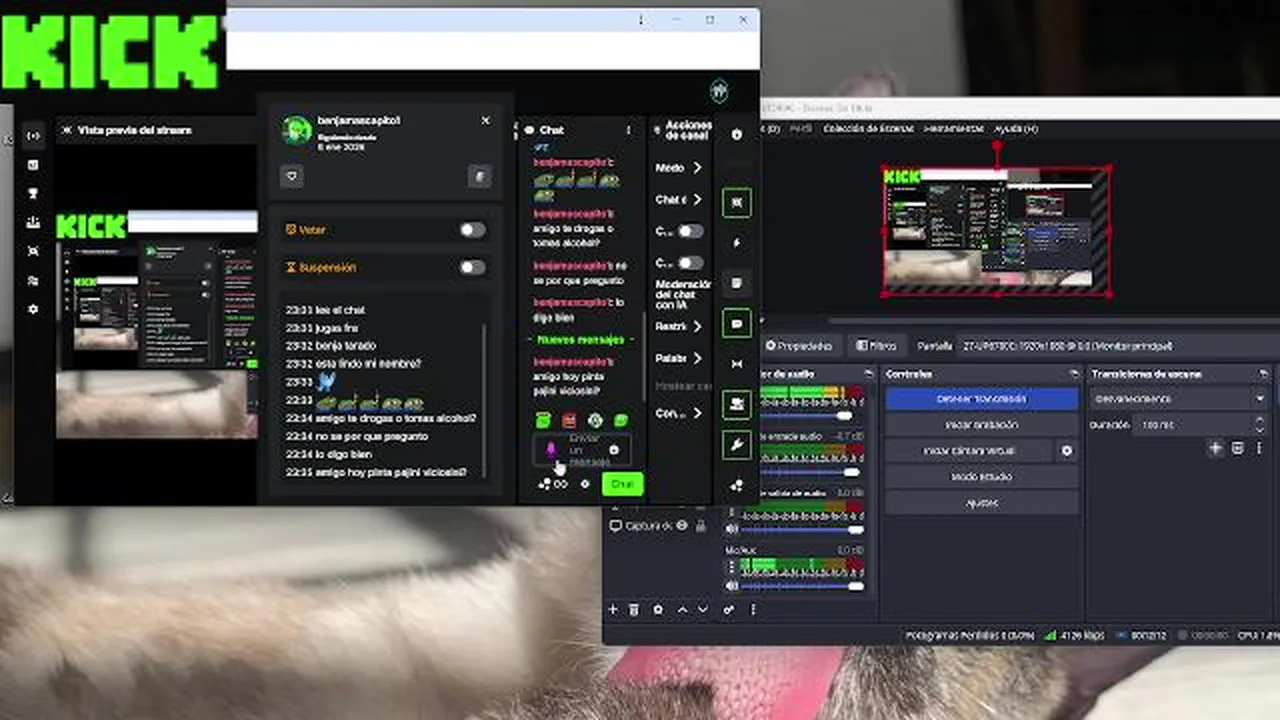Expand the Restri… row in Acciones de canal
This screenshot has height=720, width=1280.
pyautogui.click(x=680, y=327)
